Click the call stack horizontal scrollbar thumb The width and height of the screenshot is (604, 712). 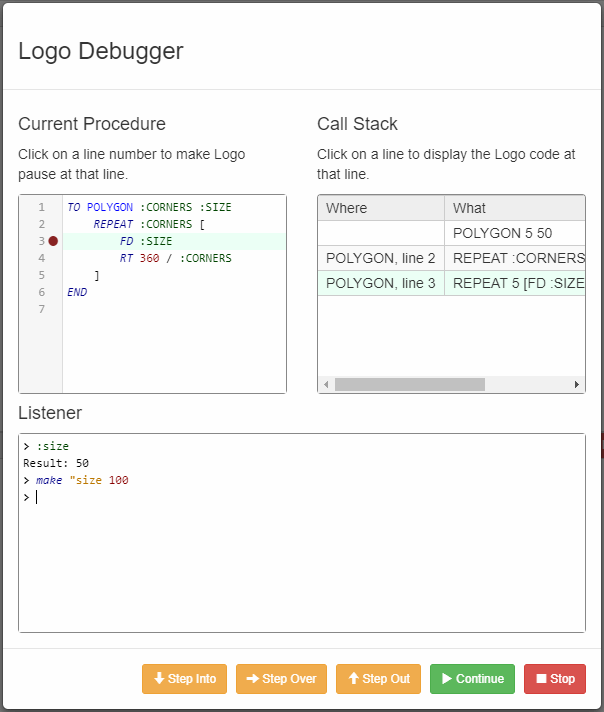pos(409,384)
